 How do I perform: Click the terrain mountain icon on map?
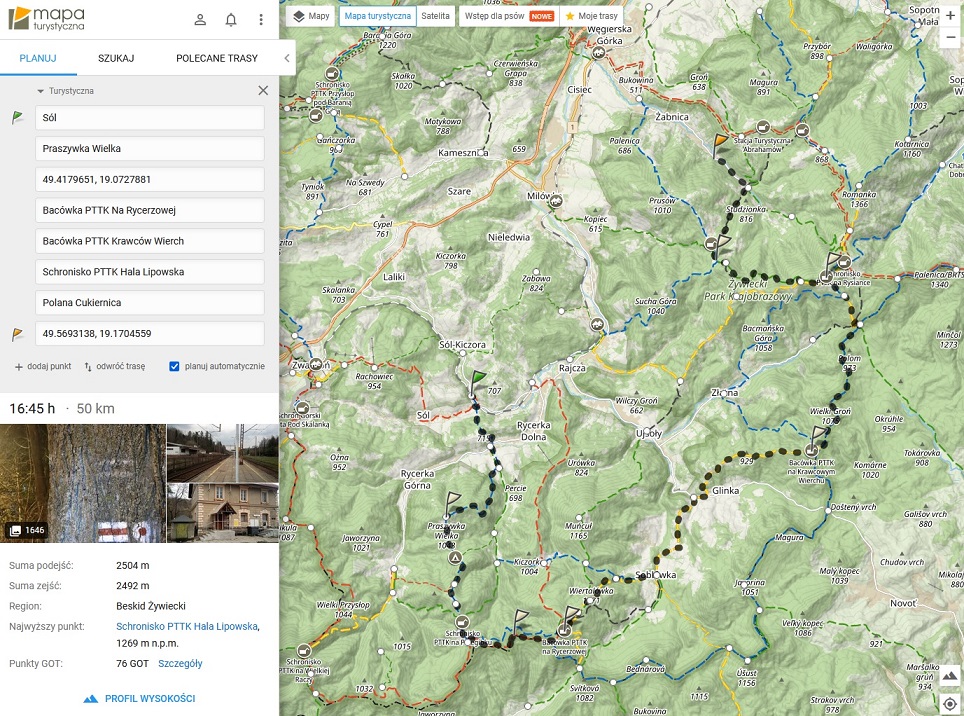pyautogui.click(x=950, y=677)
